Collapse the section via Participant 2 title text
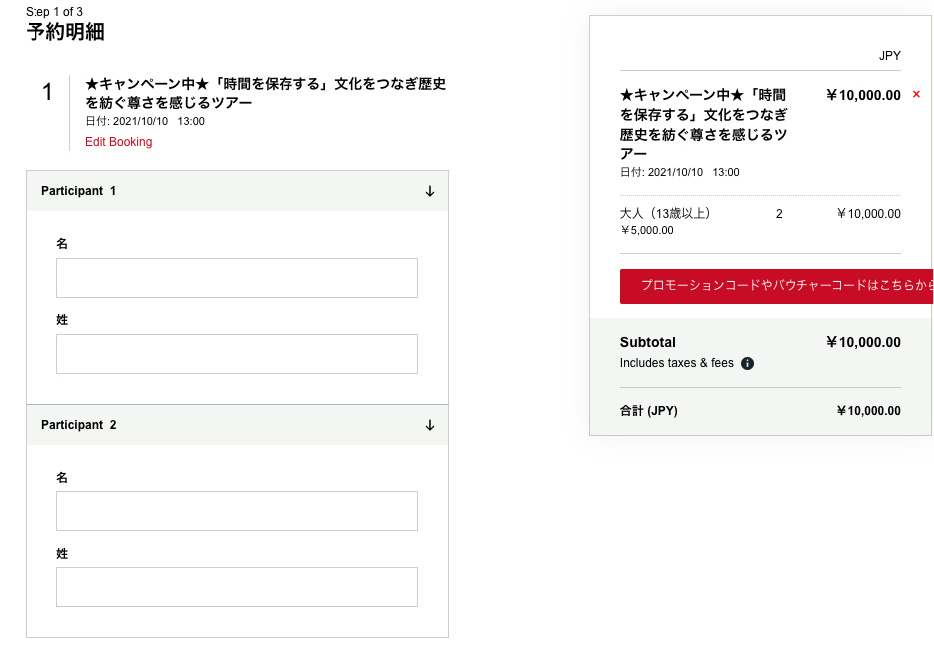The image size is (934, 646). coord(79,425)
